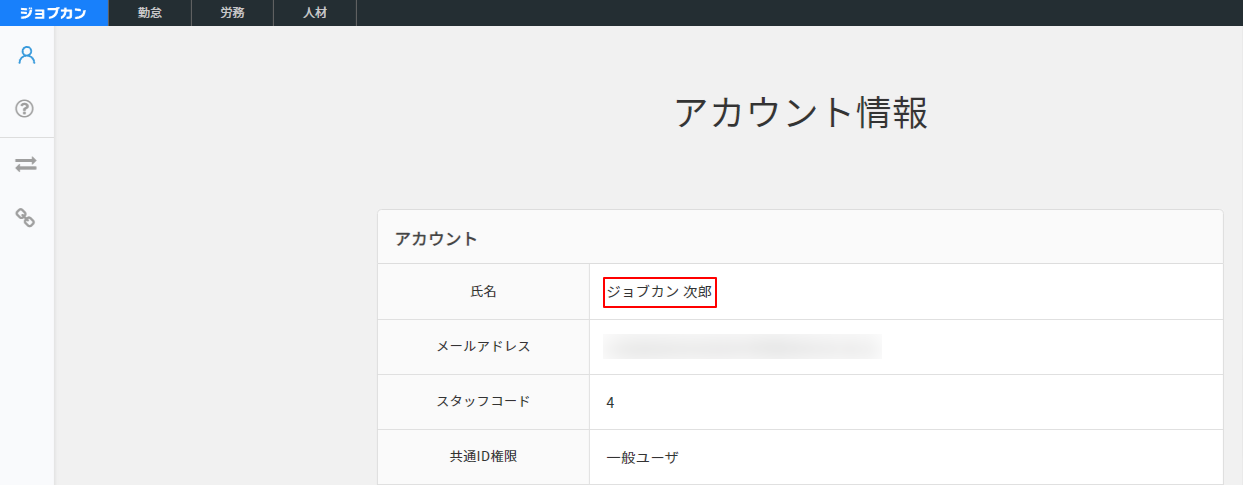The width and height of the screenshot is (1243, 485).
Task: Click the メールアドレス row label
Action: point(483,347)
